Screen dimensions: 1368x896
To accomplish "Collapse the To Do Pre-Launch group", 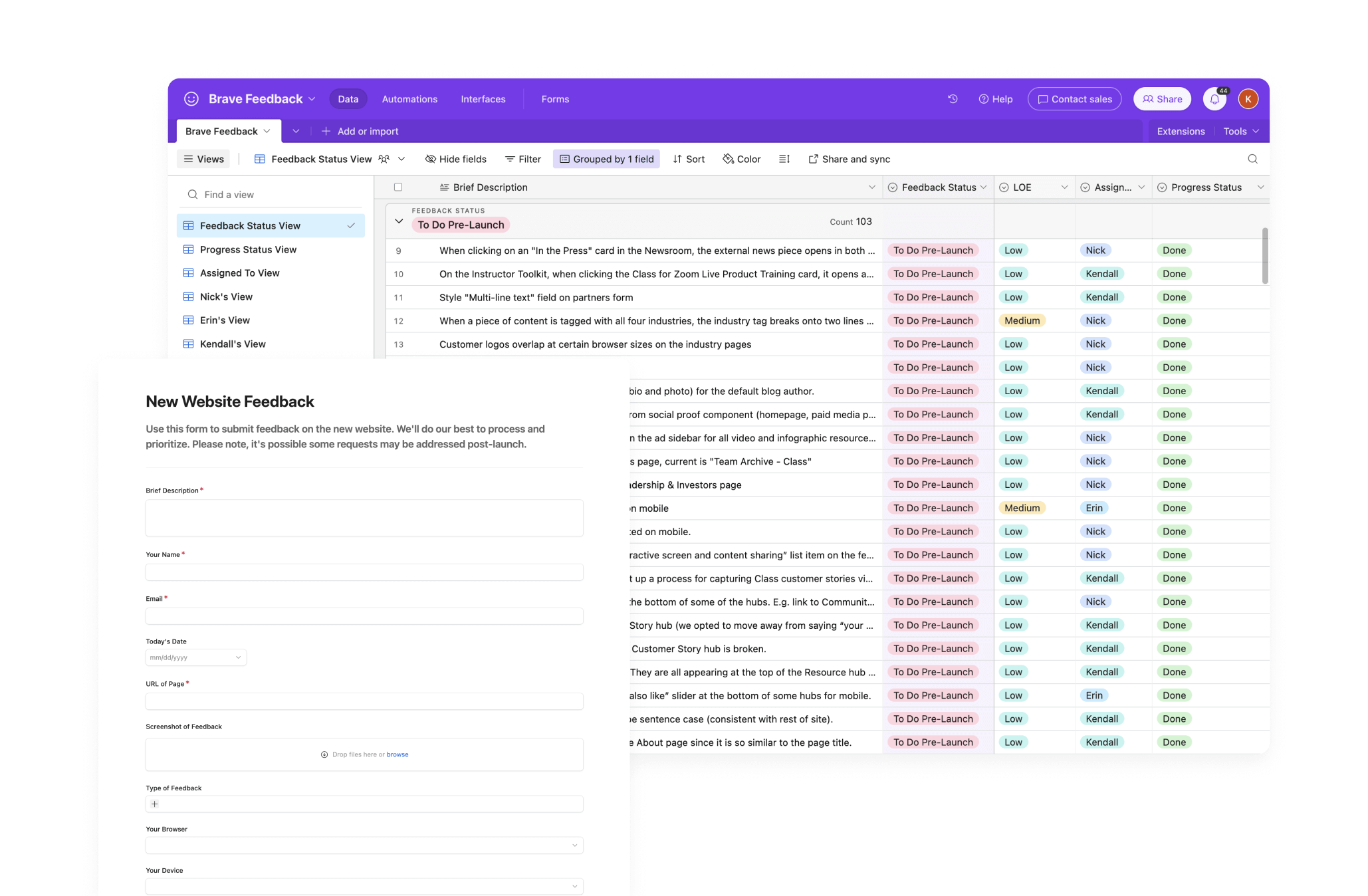I will [399, 221].
